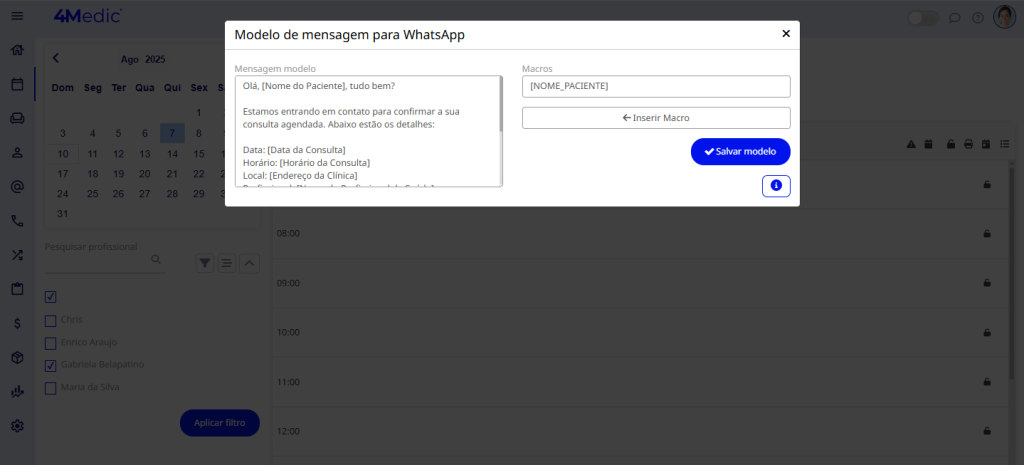Click the unlock icon on the 12:00 row
Image resolution: width=1024 pixels, height=465 pixels.
click(987, 431)
